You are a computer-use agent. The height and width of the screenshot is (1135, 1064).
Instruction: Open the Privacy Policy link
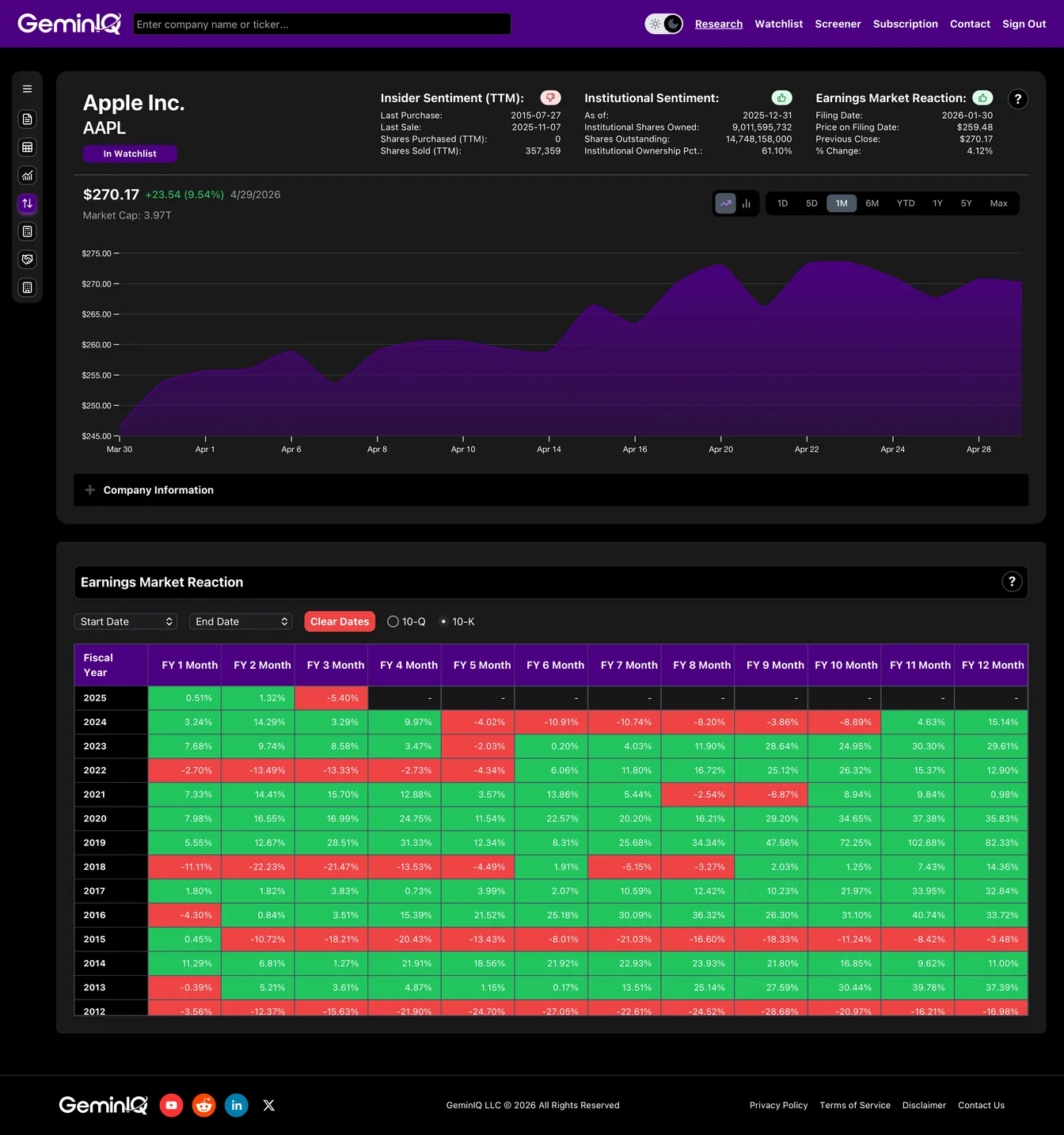(779, 1105)
